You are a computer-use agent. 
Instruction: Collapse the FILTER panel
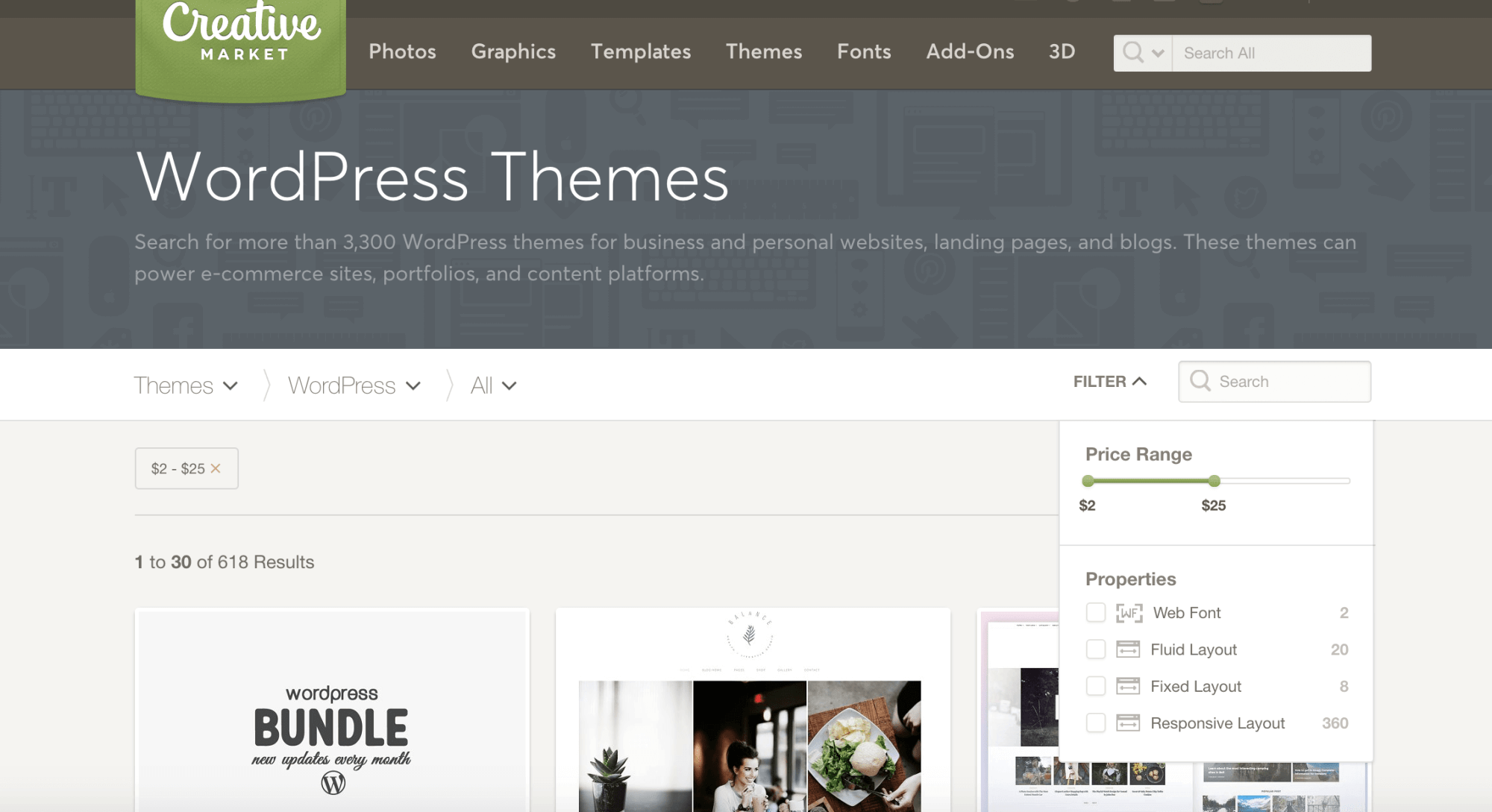pyautogui.click(x=1110, y=381)
